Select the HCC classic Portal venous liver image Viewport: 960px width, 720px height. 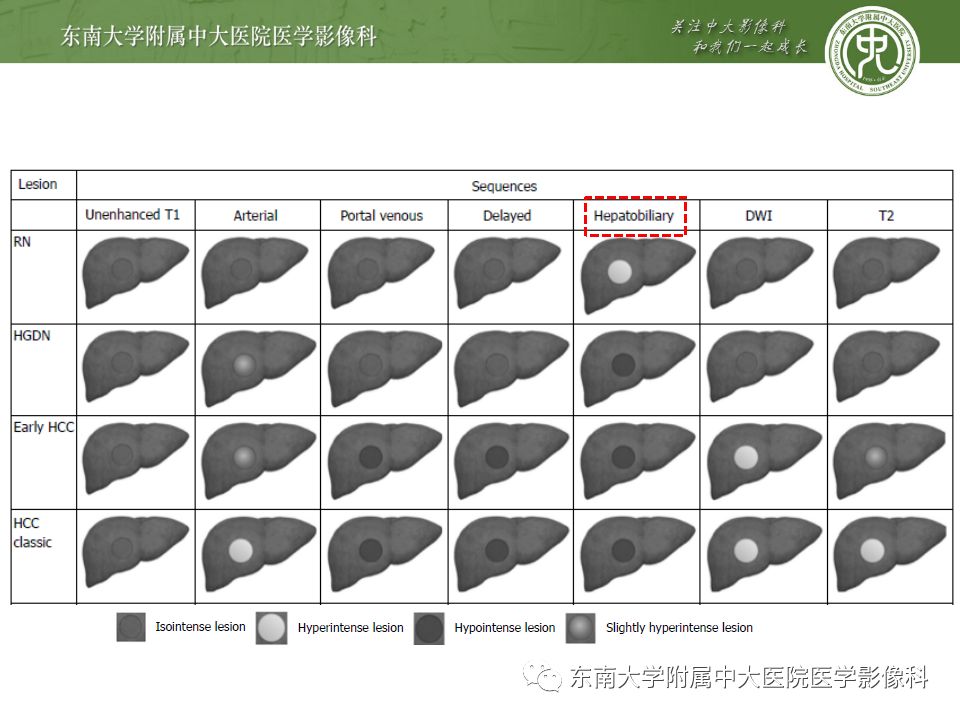pos(384,555)
